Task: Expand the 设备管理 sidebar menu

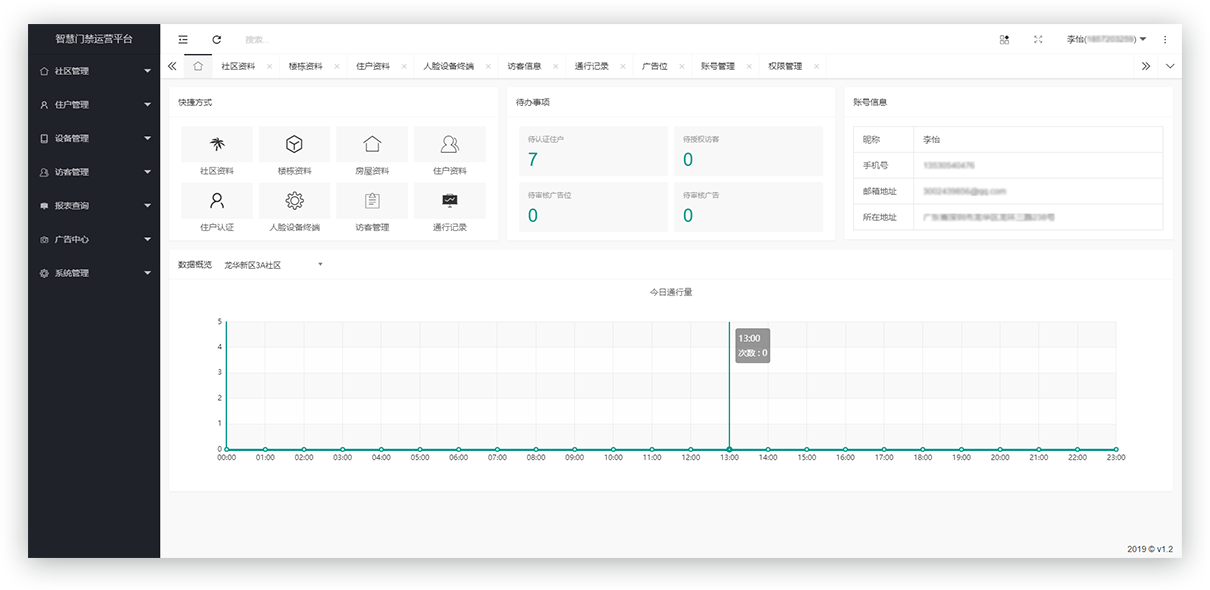Action: click(94, 138)
